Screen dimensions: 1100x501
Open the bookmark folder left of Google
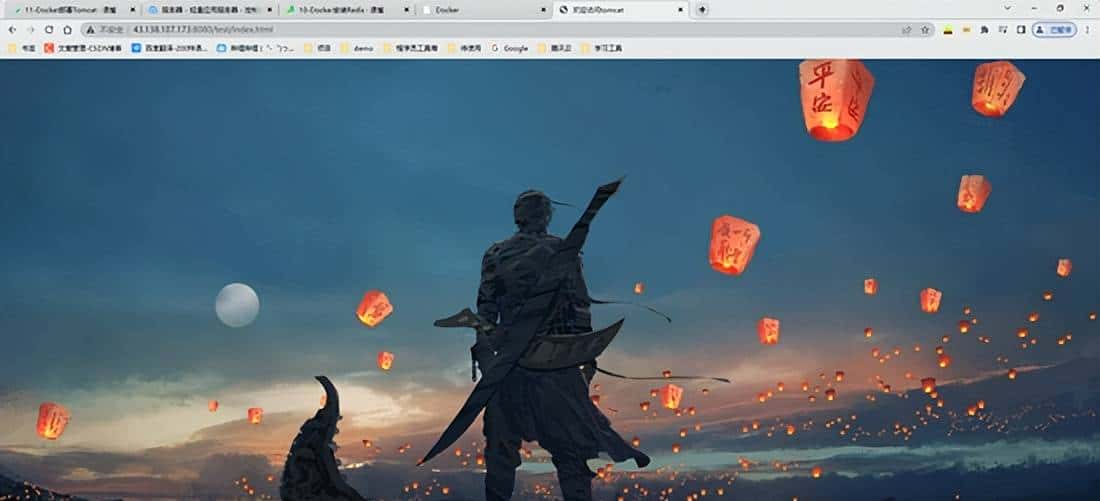[x=464, y=48]
